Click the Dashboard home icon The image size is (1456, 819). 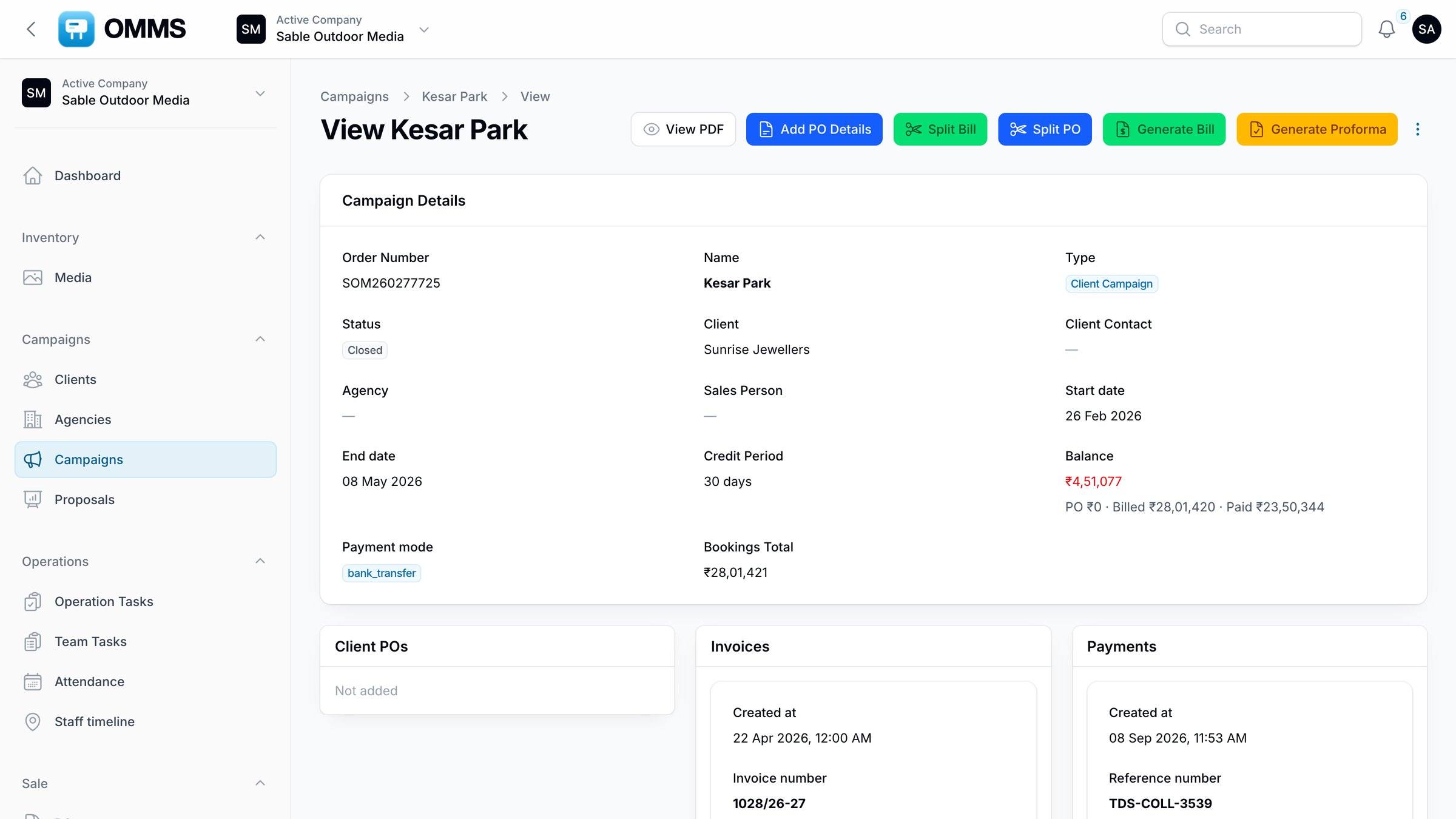(x=33, y=175)
